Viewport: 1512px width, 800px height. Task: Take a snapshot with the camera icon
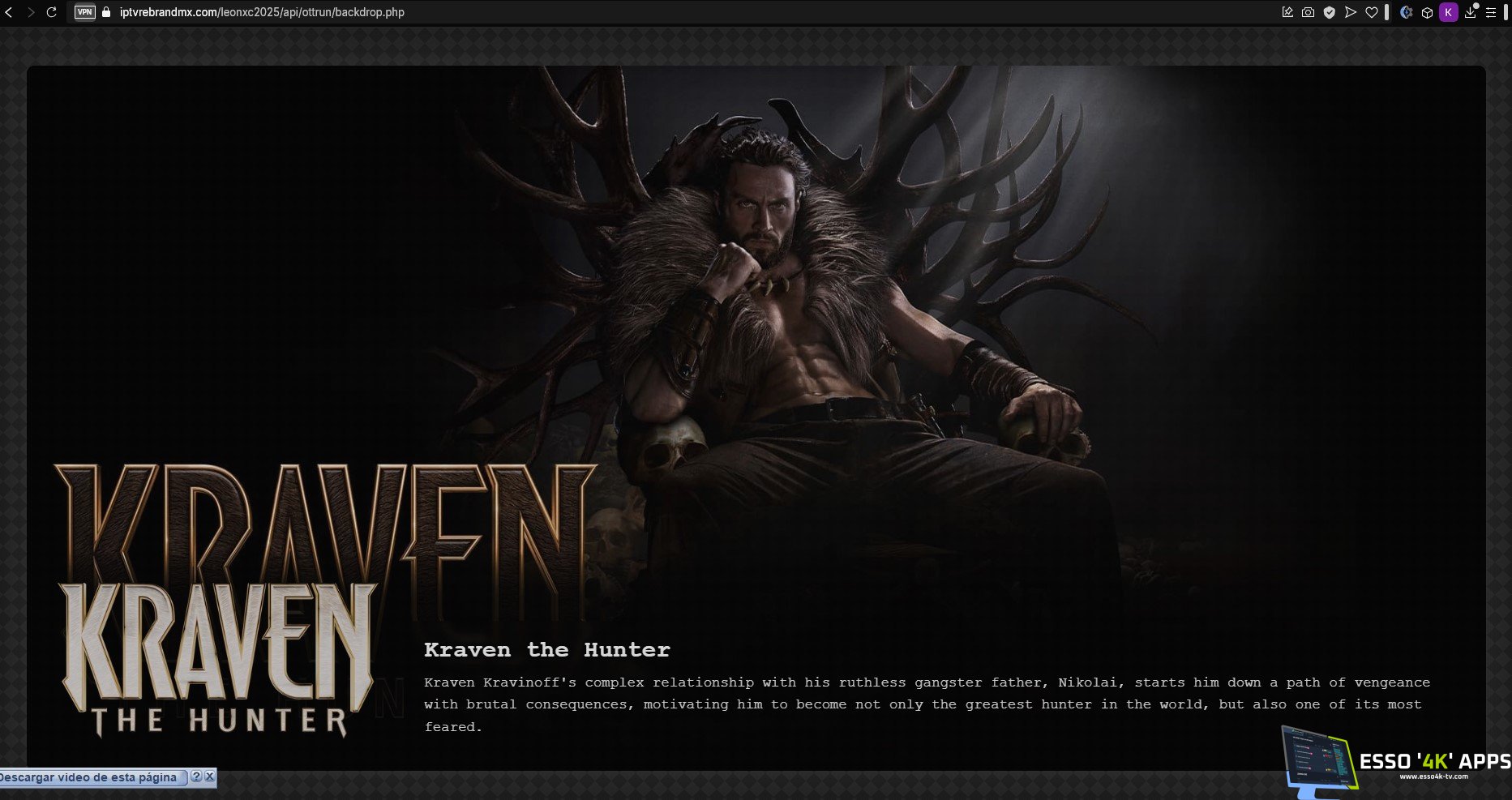click(1308, 12)
